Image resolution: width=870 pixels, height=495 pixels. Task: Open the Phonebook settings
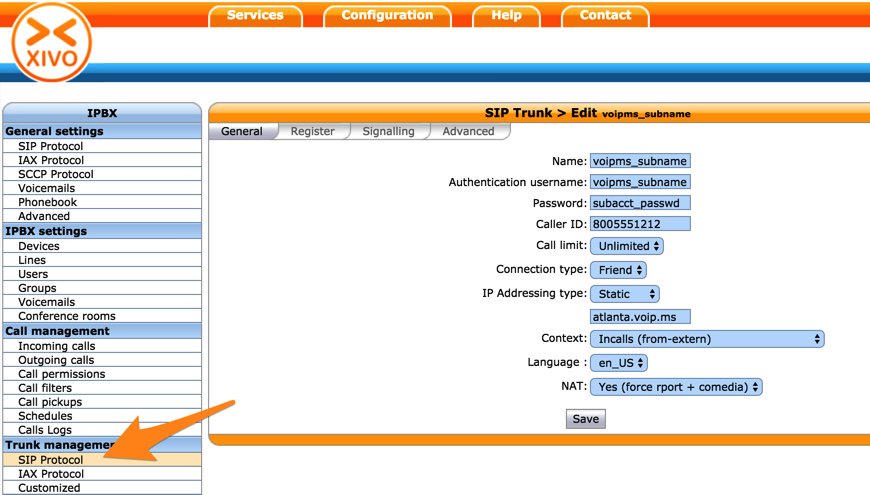tap(102, 202)
